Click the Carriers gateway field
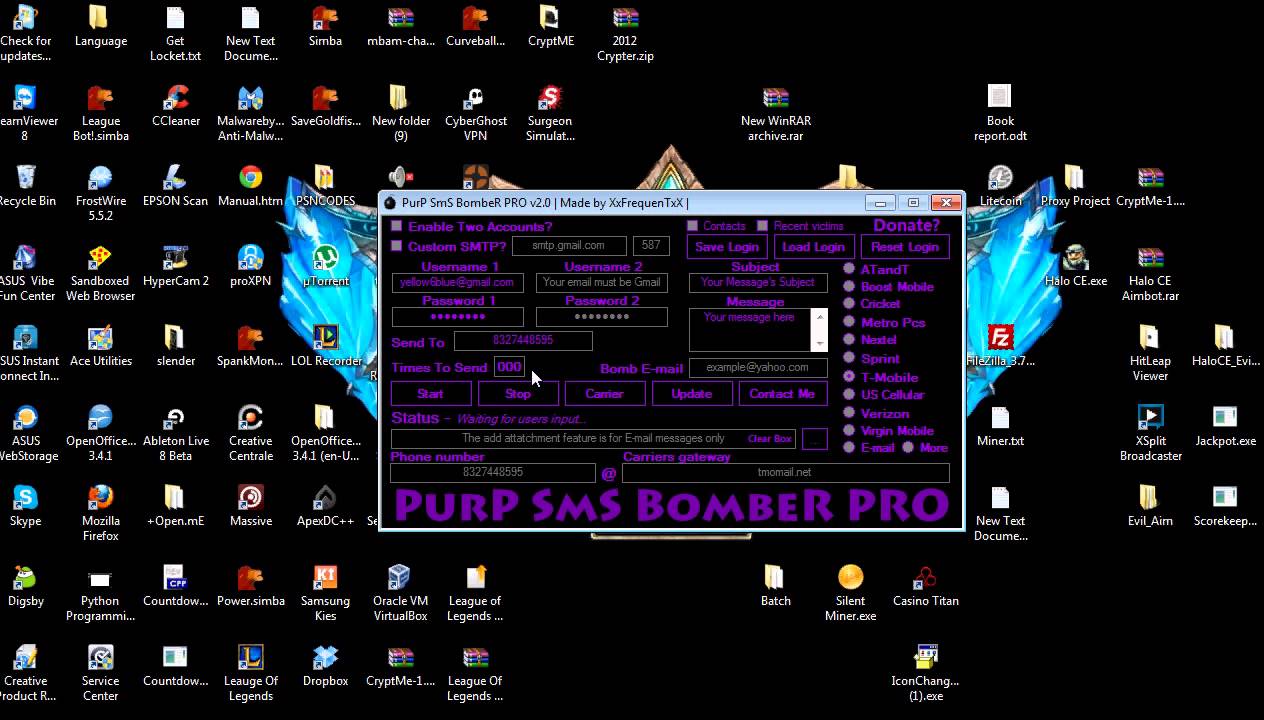The image size is (1264, 720). click(785, 472)
